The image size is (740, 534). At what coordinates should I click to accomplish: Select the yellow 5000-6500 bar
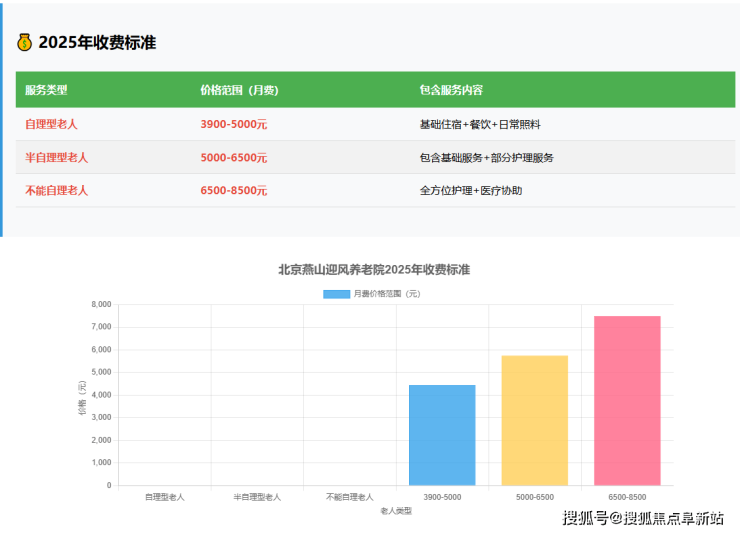[x=534, y=420]
